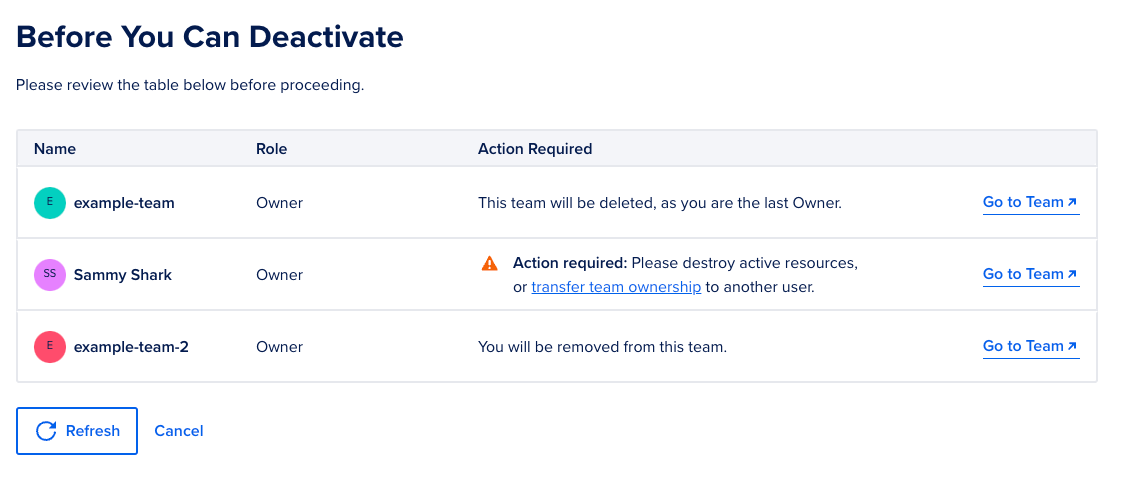Click the Role column header
The width and height of the screenshot is (1123, 483).
(x=271, y=149)
